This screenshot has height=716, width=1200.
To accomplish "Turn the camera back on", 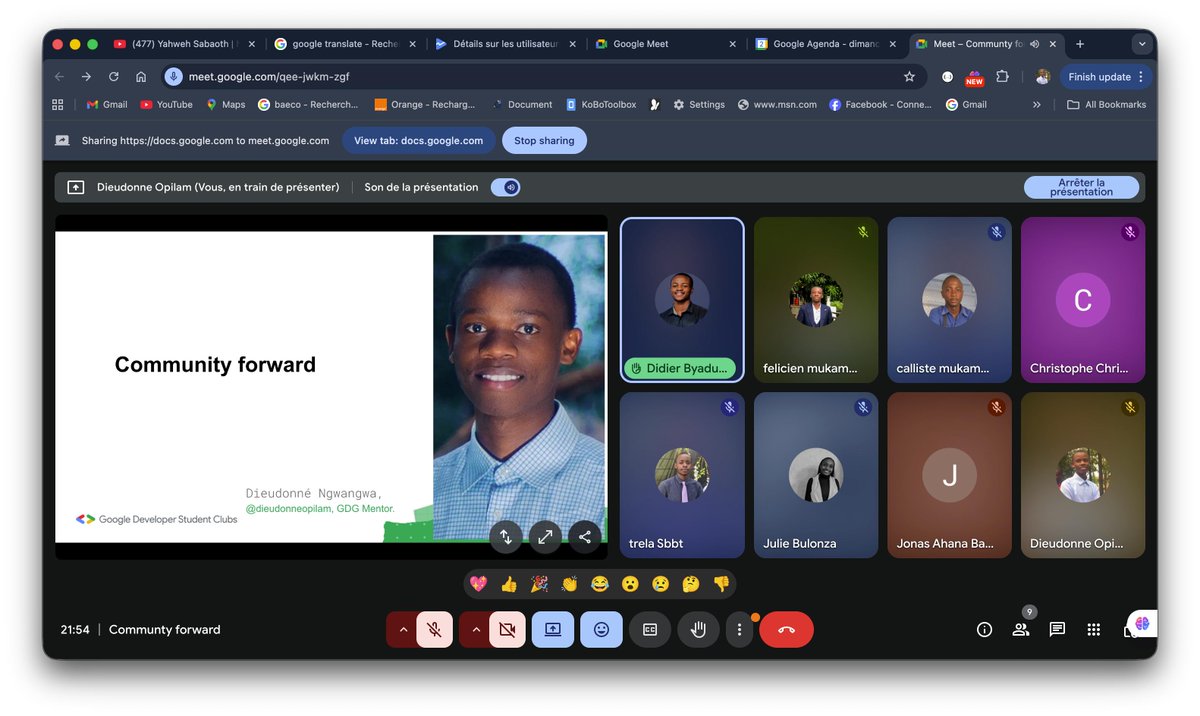I will tap(507, 629).
